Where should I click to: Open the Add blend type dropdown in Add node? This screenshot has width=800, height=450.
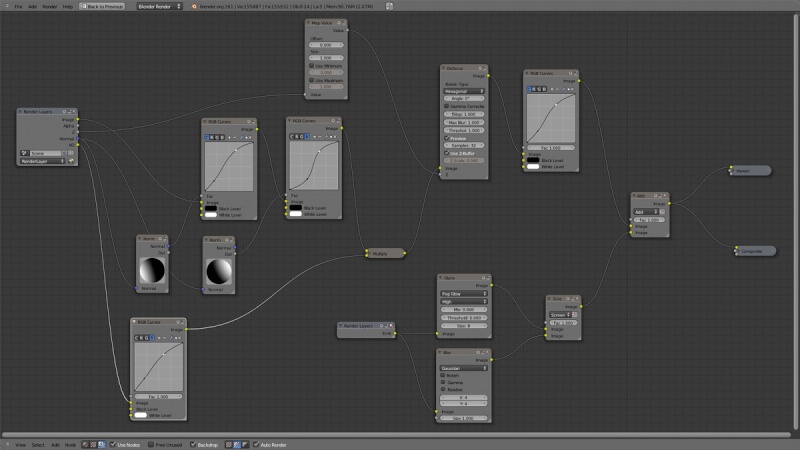(646, 212)
